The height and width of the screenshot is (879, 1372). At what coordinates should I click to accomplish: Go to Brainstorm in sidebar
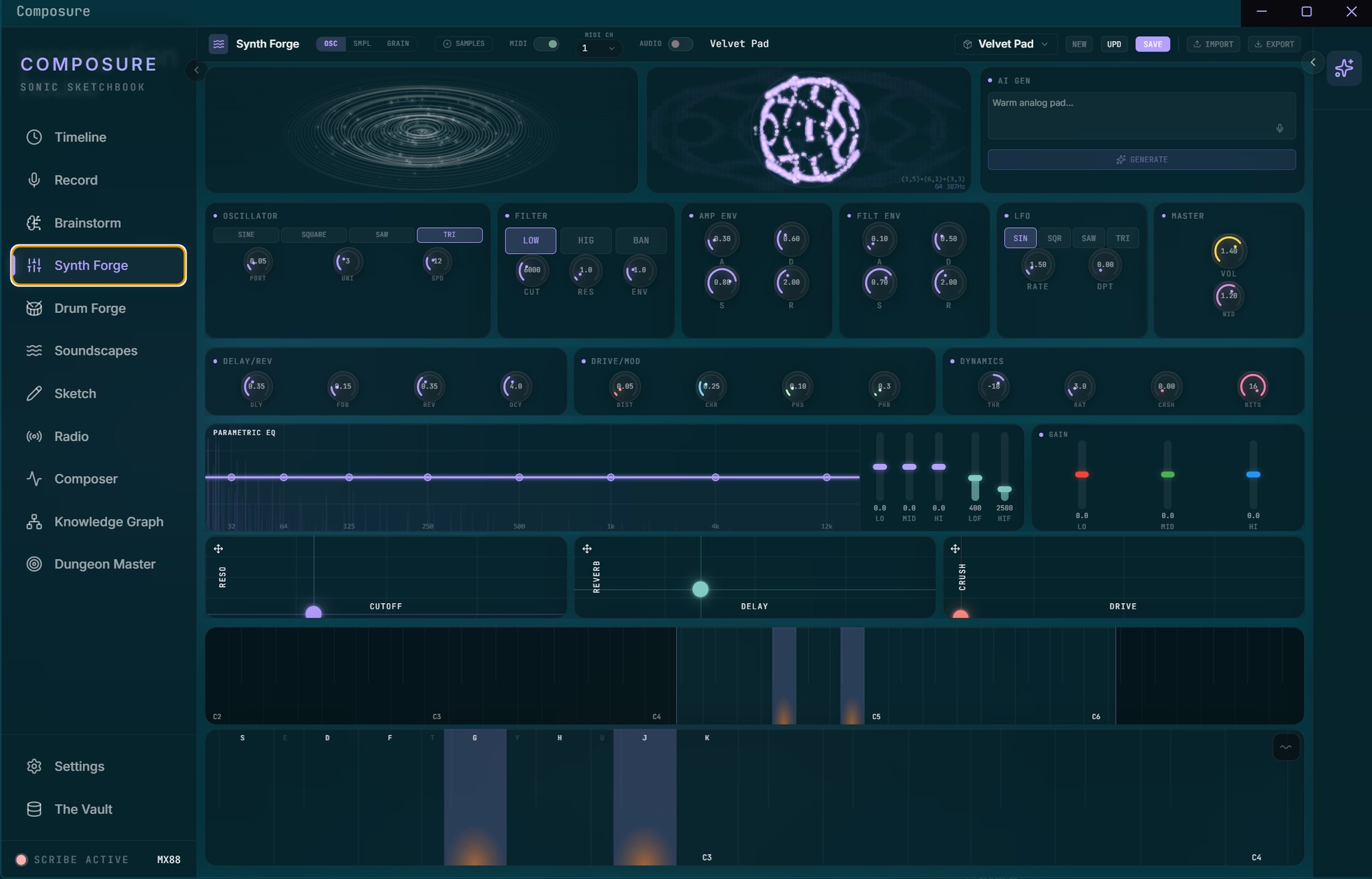pyautogui.click(x=98, y=223)
